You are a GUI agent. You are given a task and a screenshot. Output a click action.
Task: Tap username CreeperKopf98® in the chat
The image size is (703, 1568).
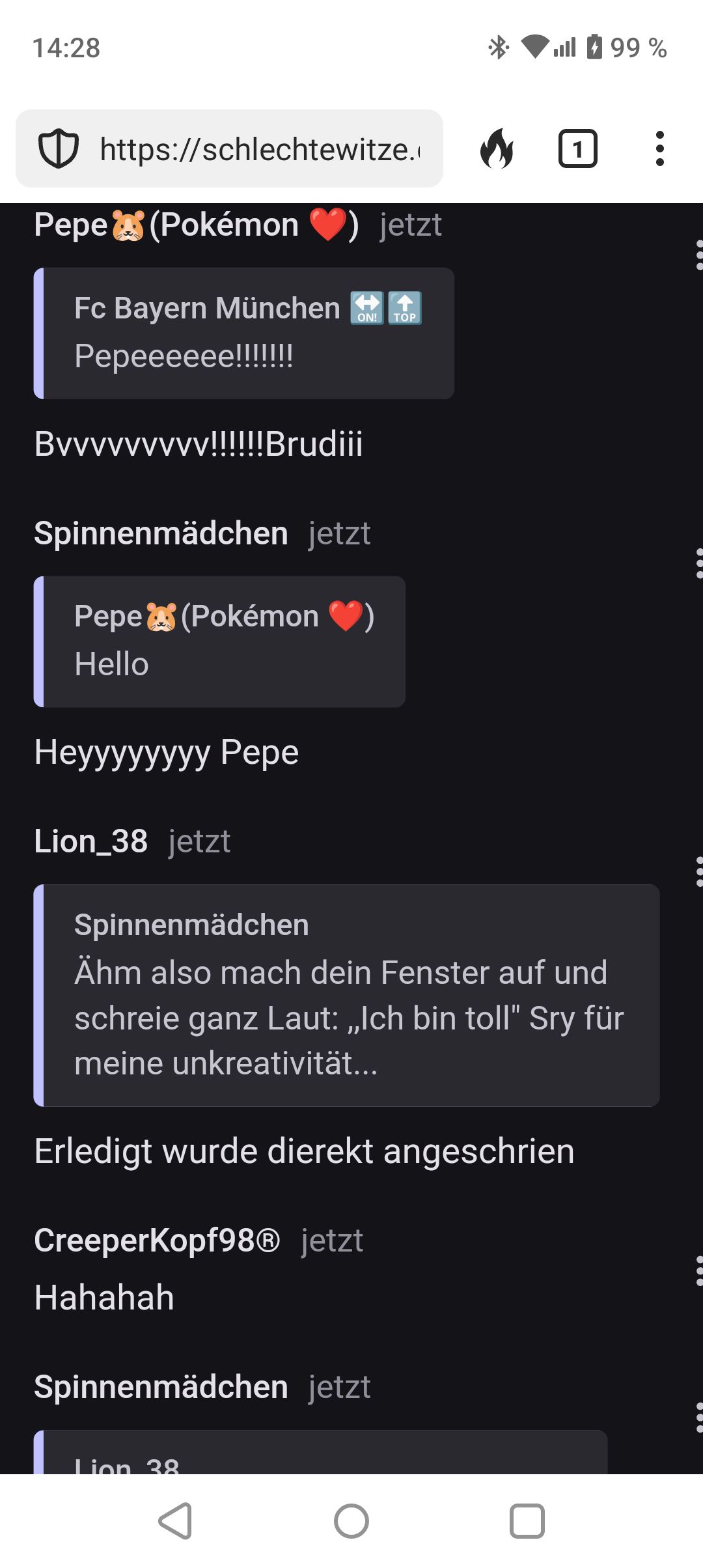[x=157, y=1240]
